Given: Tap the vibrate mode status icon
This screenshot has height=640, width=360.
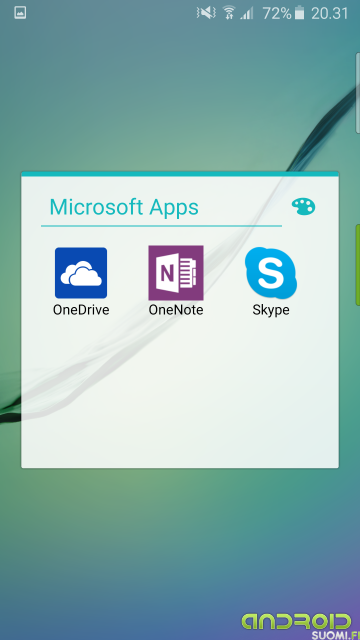Looking at the screenshot, I should pos(206,13).
